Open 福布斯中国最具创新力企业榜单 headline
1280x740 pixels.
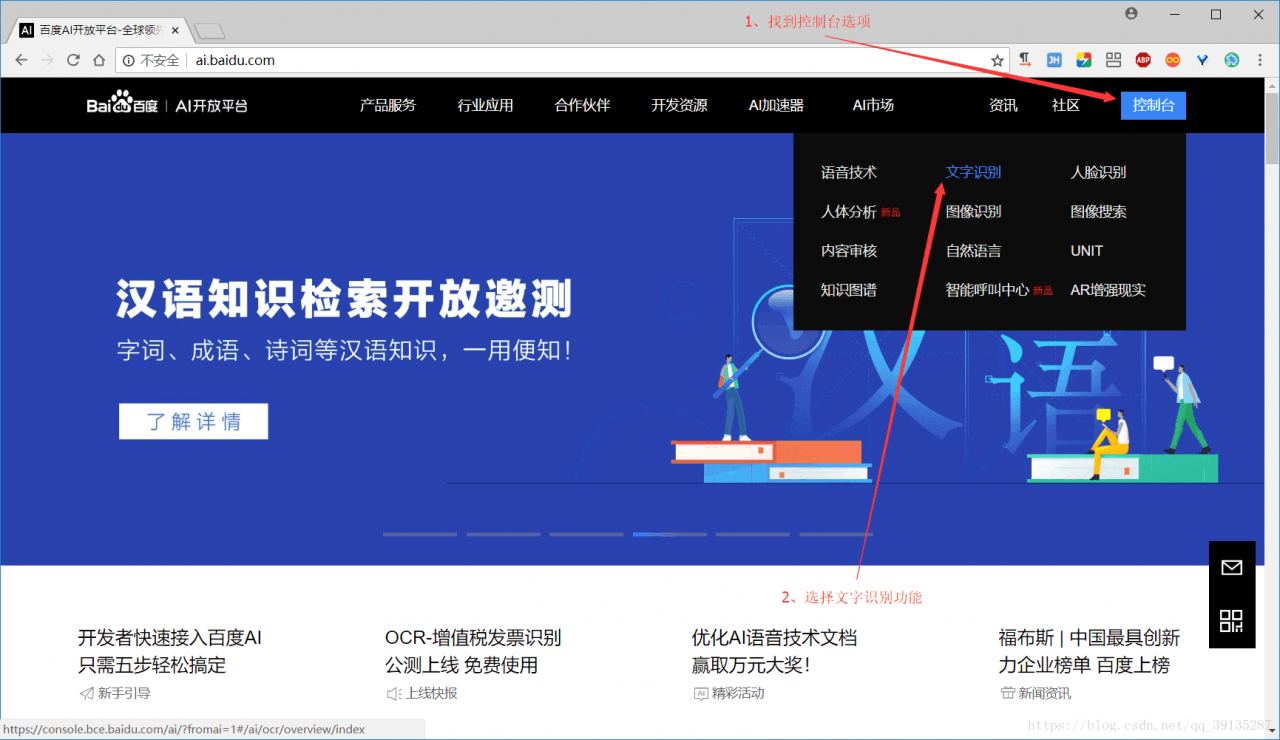pyautogui.click(x=1089, y=651)
